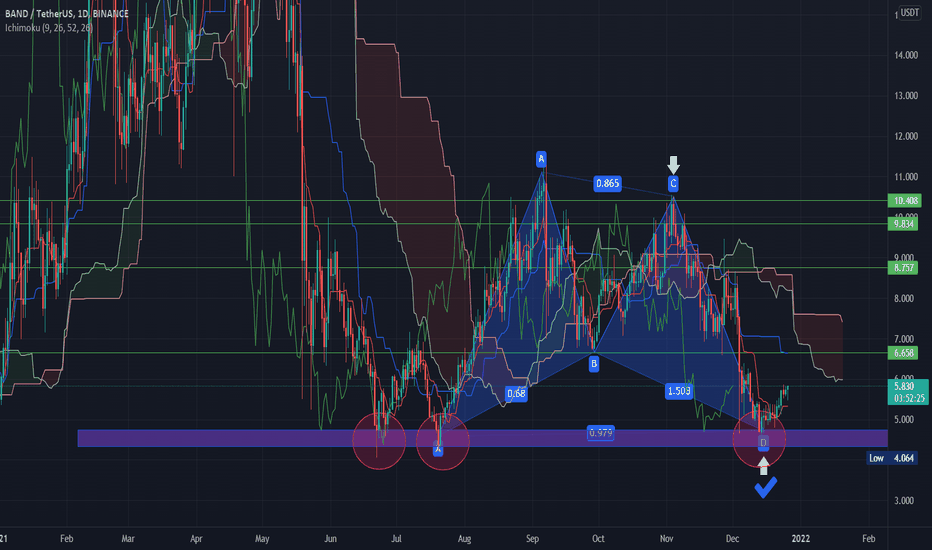Click the Mar label on time axis
The height and width of the screenshot is (550, 932).
pyautogui.click(x=128, y=539)
